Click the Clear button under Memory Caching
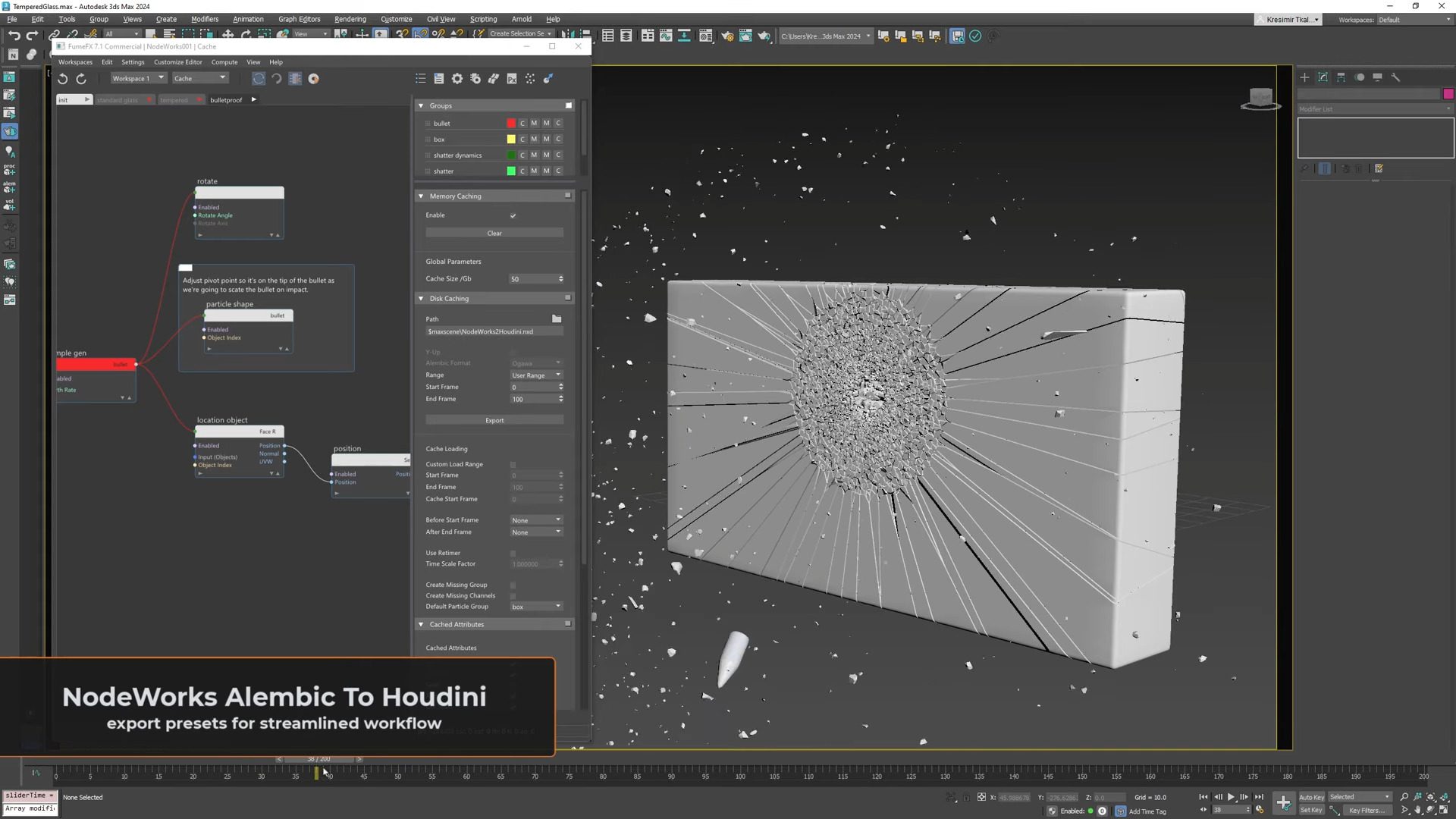This screenshot has height=819, width=1456. click(x=494, y=233)
